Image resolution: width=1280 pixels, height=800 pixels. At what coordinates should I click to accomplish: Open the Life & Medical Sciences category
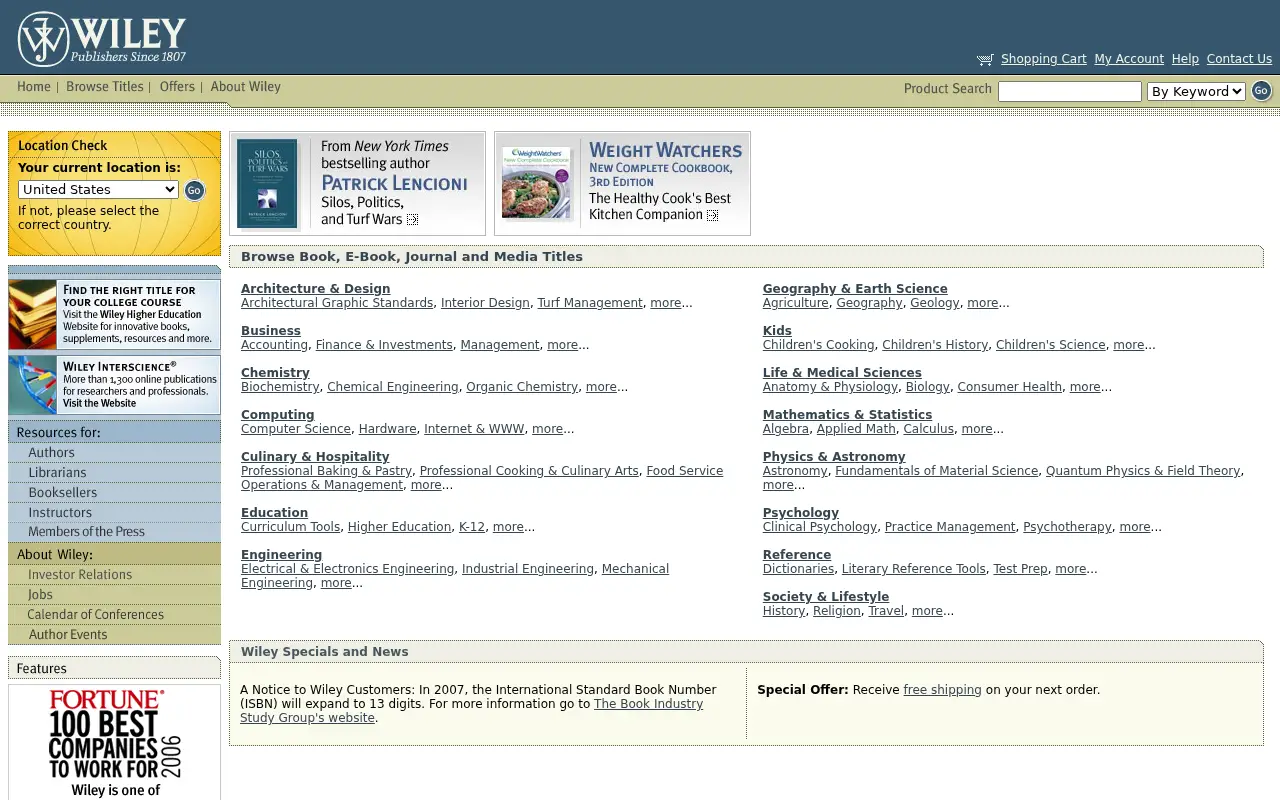point(842,373)
